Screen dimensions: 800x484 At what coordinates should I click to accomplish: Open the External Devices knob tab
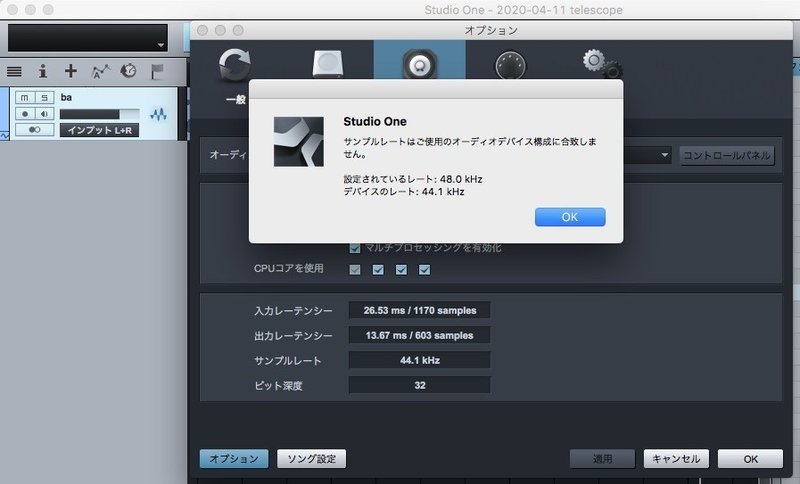(x=511, y=65)
